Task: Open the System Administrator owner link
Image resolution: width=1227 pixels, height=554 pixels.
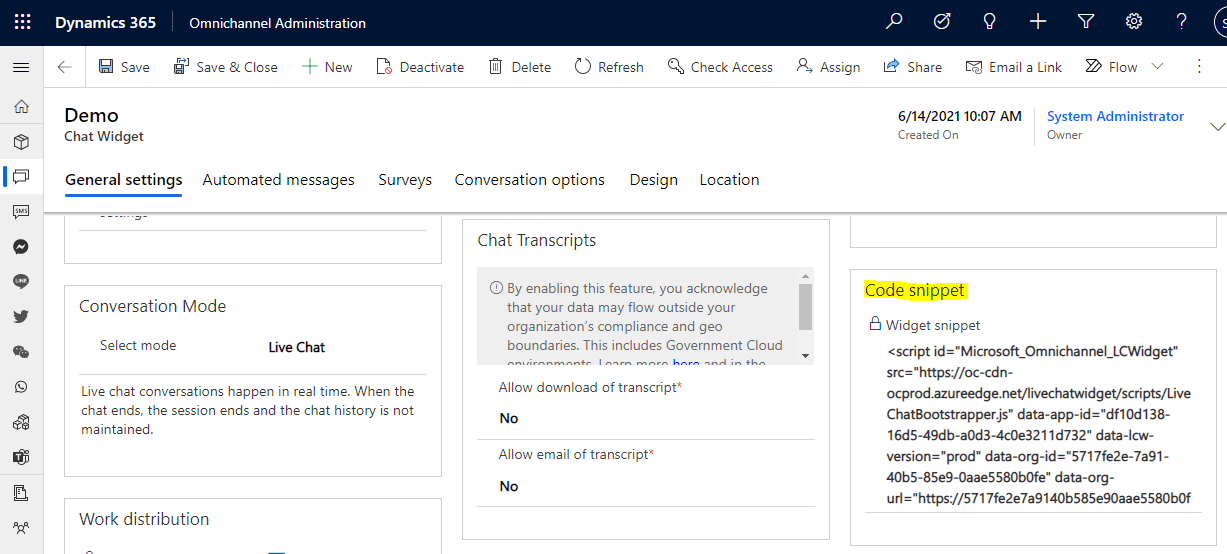Action: click(x=1115, y=117)
